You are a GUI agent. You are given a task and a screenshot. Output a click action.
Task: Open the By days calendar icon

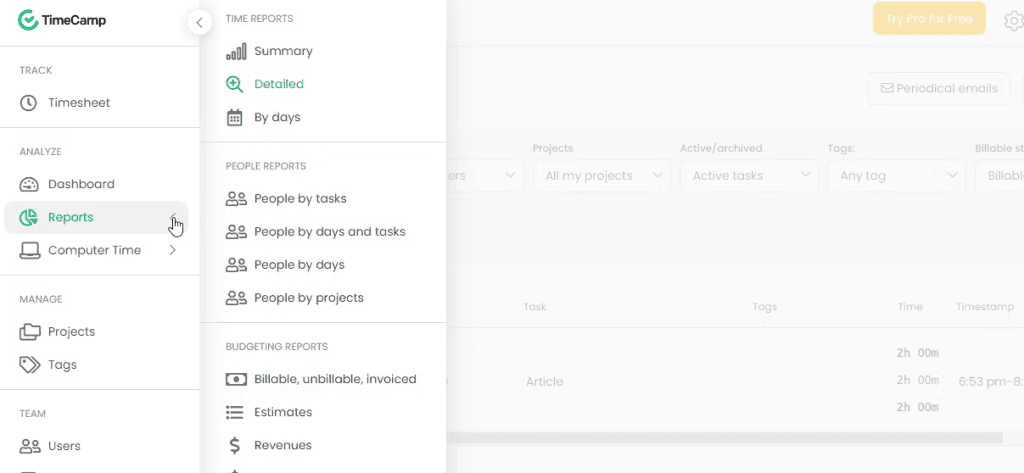coord(234,118)
